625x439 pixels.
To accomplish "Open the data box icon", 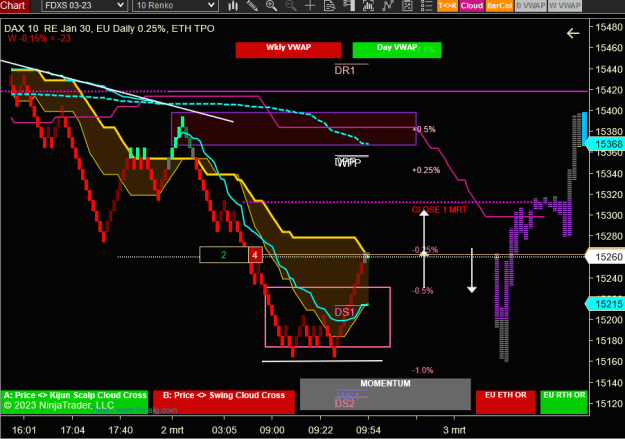I will pyautogui.click(x=329, y=6).
